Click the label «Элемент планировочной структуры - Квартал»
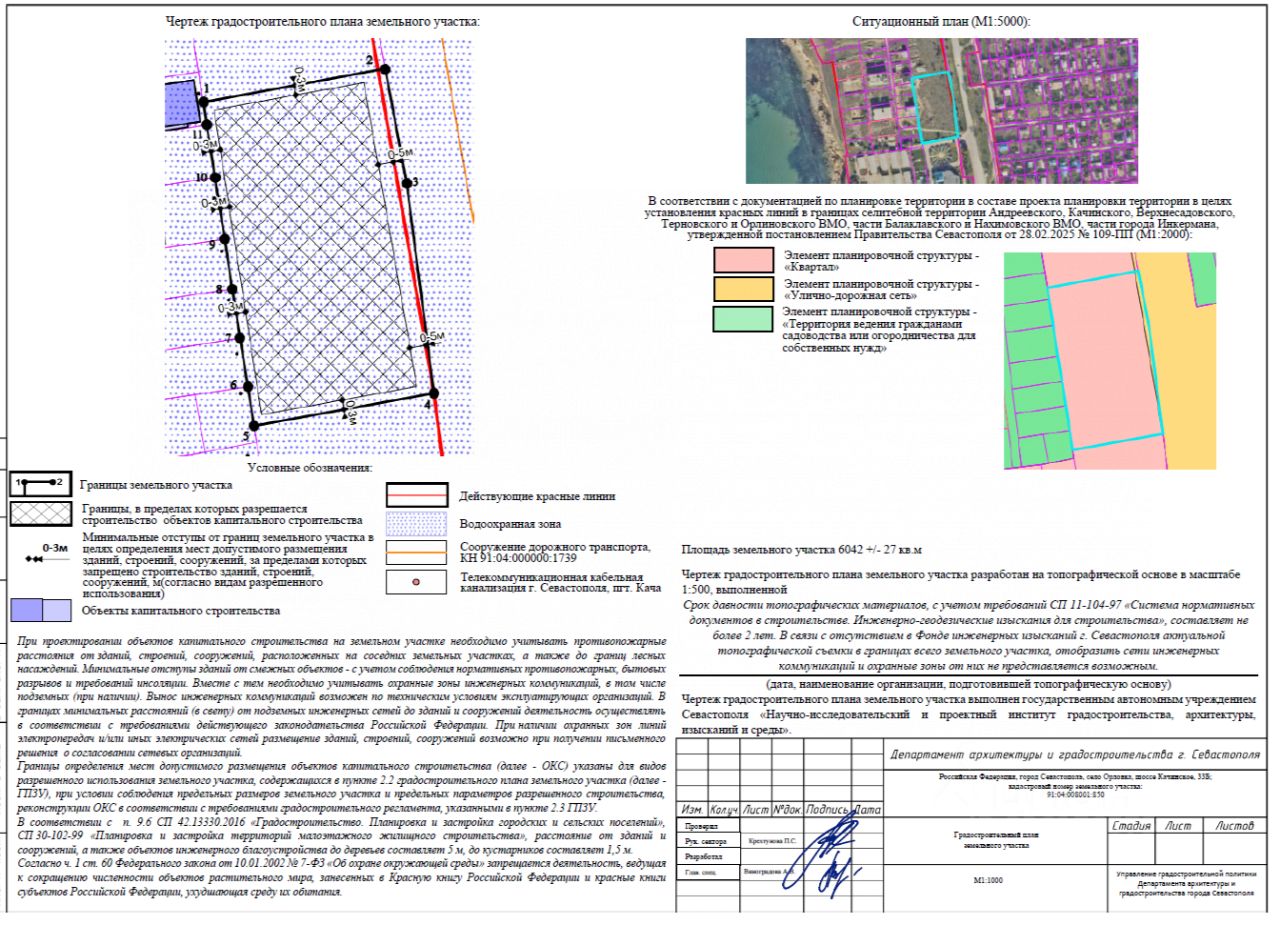 [881, 260]
